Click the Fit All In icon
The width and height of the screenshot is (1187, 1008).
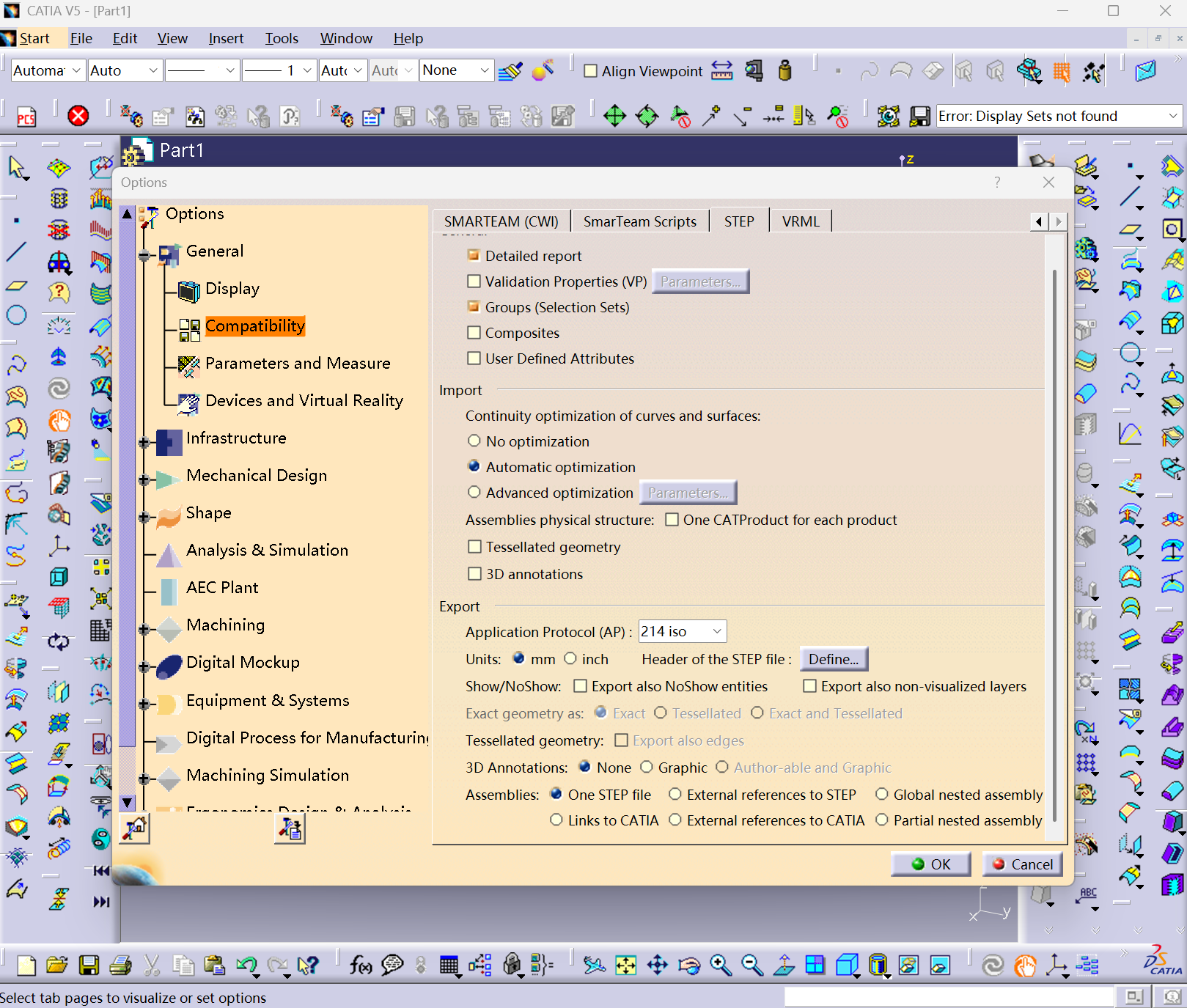(x=625, y=965)
